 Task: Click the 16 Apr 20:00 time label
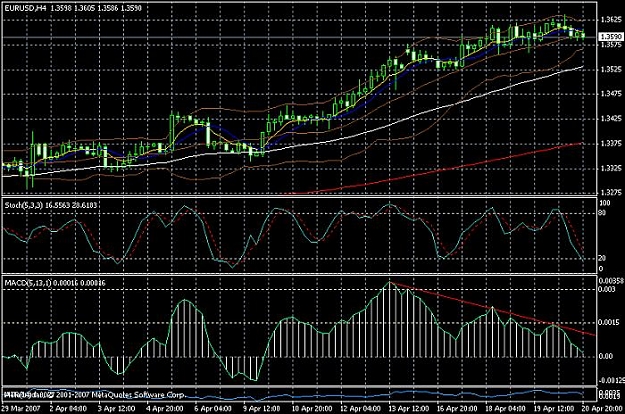pyautogui.click(x=457, y=409)
